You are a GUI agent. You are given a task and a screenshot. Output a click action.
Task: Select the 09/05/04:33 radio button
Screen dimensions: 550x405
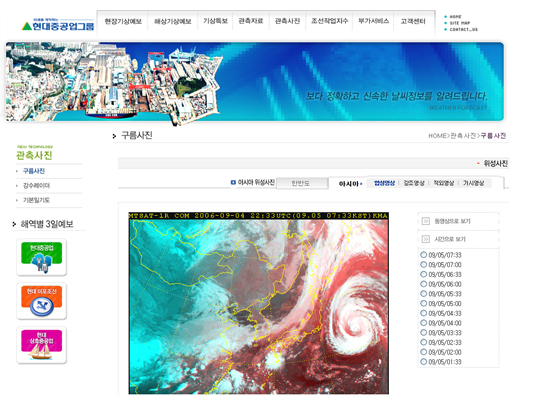point(423,313)
